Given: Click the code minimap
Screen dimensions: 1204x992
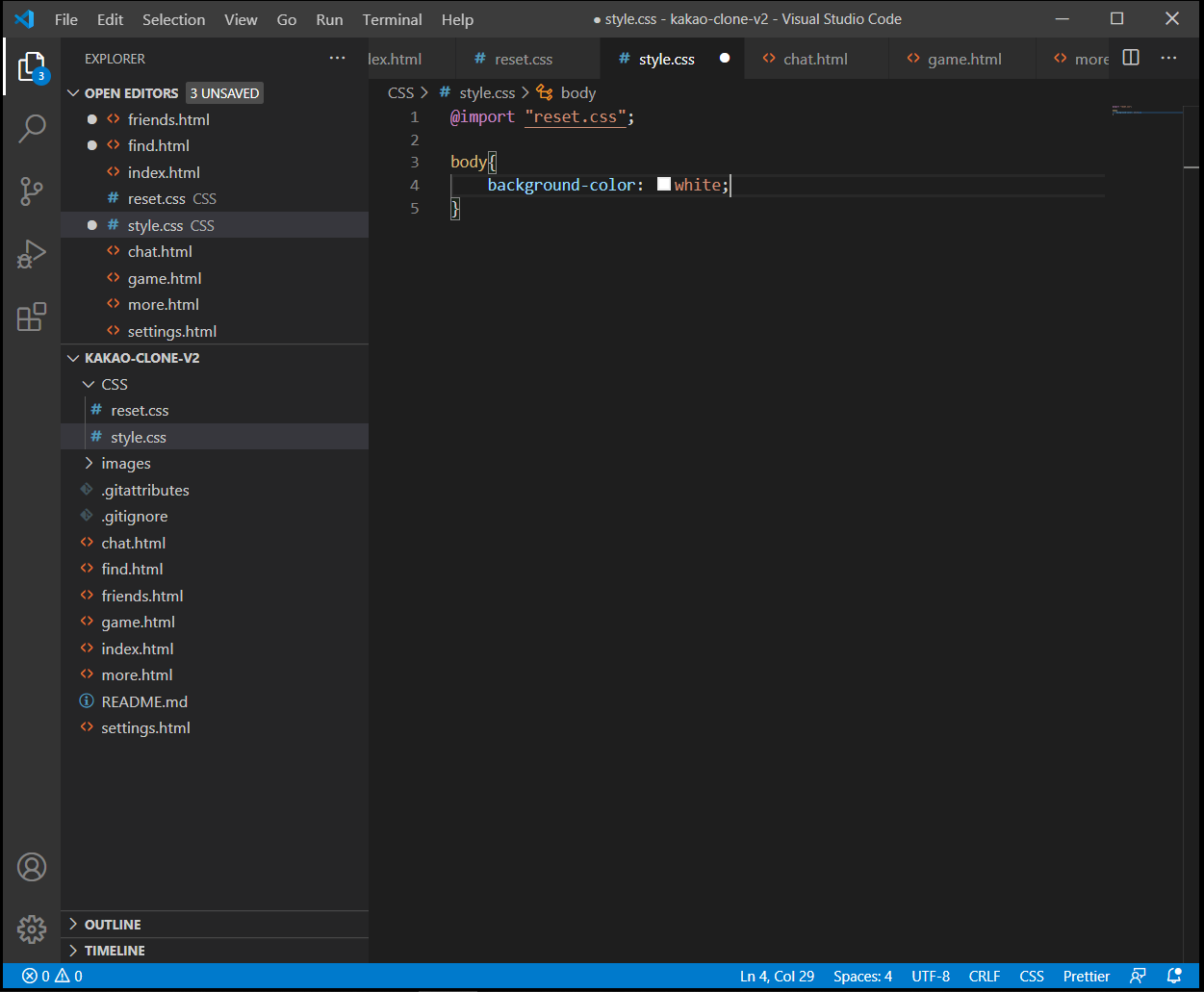Looking at the screenshot, I should tap(1146, 110).
